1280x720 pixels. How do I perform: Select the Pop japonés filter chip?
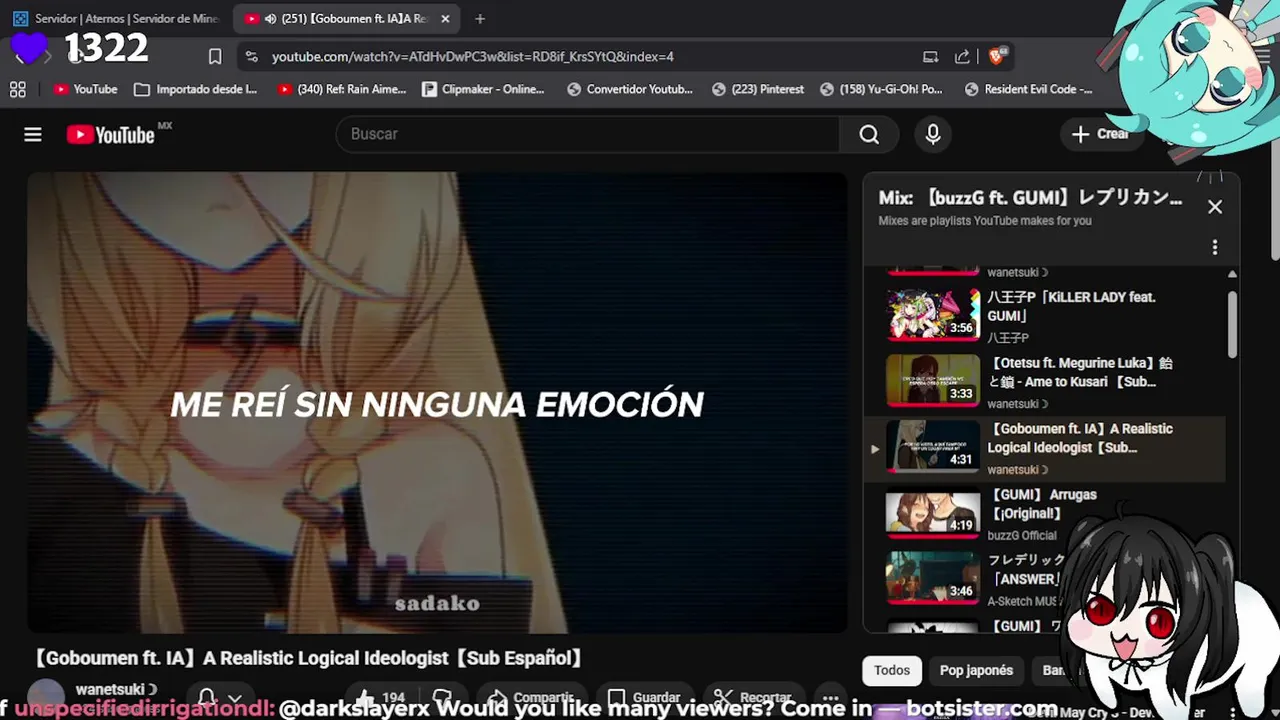(x=976, y=671)
